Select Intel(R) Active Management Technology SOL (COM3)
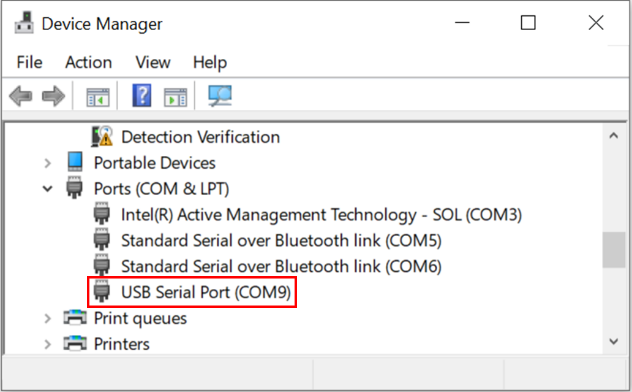This screenshot has width=632, height=392. (x=321, y=215)
